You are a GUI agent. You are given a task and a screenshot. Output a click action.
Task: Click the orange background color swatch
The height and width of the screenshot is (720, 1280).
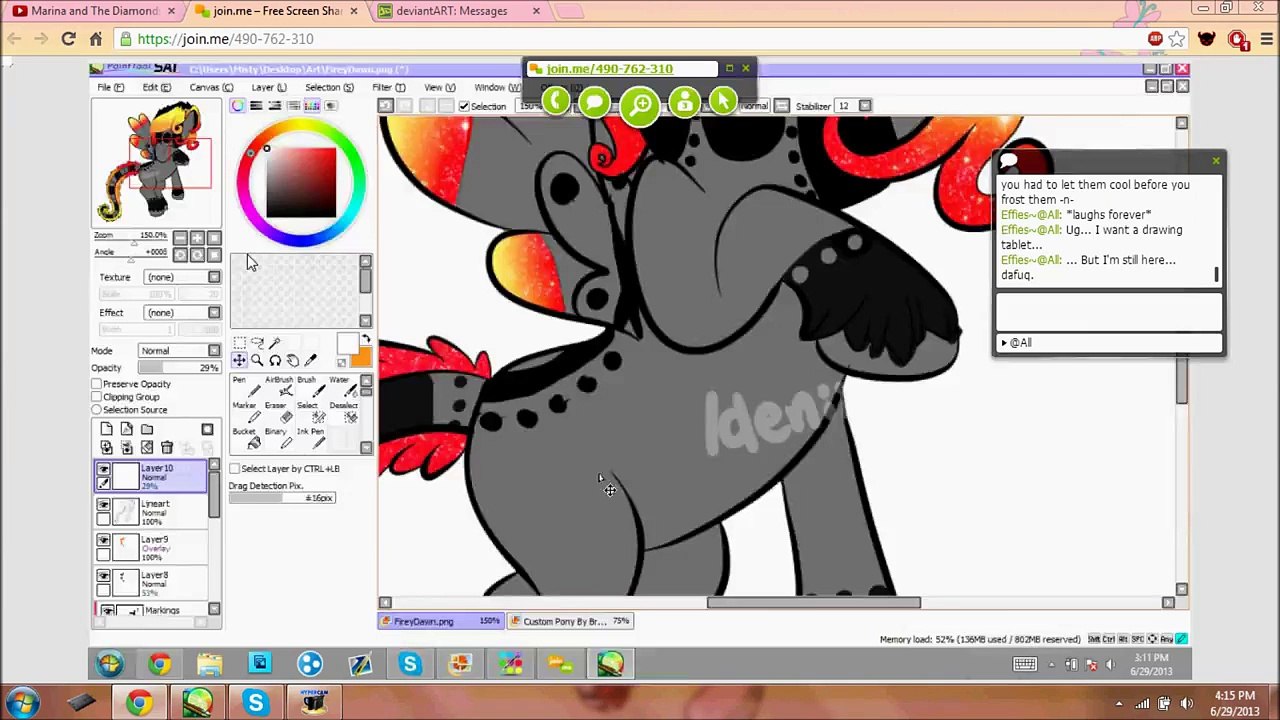(361, 357)
